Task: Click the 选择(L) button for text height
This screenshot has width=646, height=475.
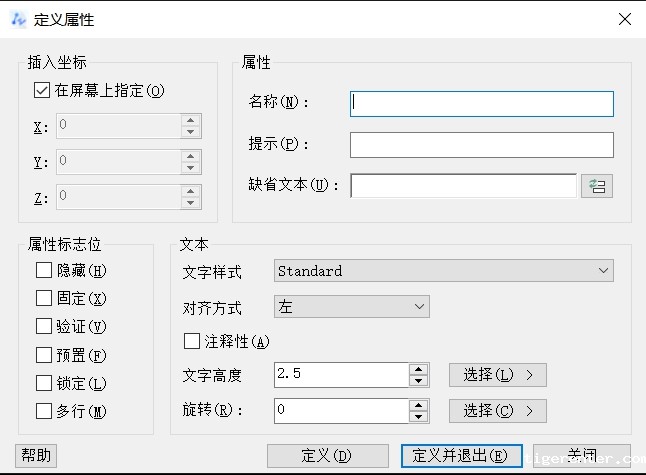Action: click(497, 375)
